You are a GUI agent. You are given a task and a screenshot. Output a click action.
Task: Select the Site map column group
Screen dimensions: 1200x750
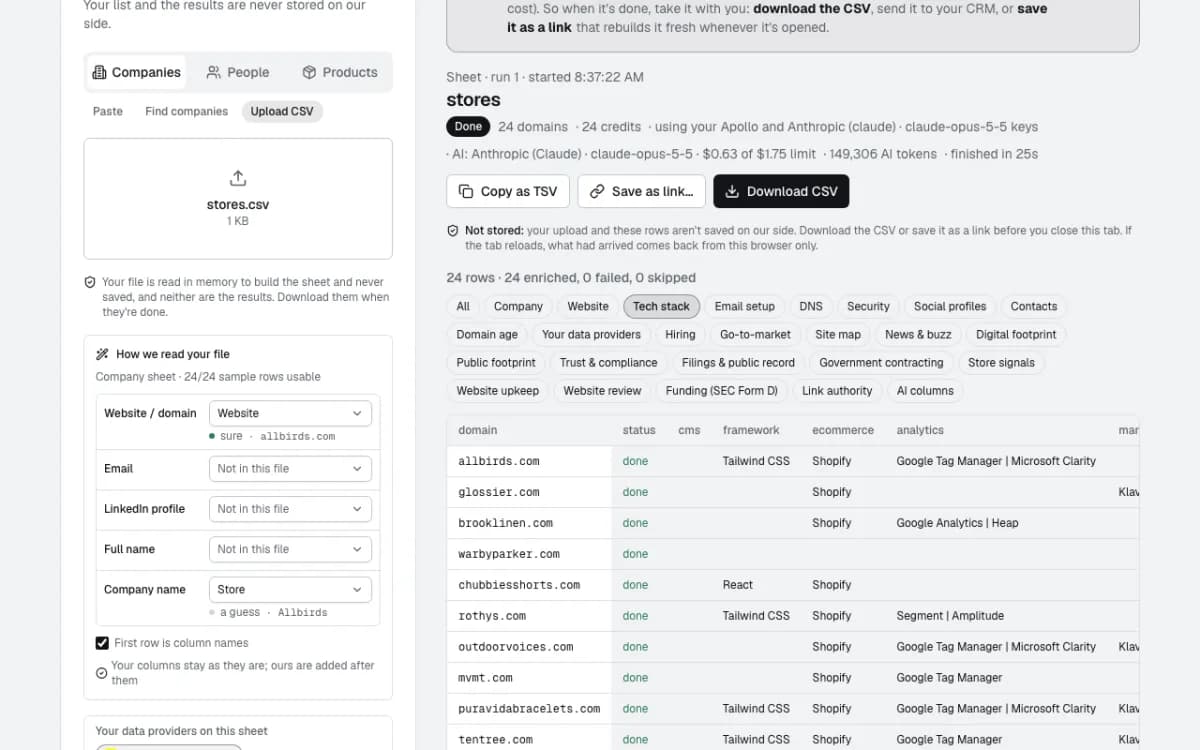(838, 334)
